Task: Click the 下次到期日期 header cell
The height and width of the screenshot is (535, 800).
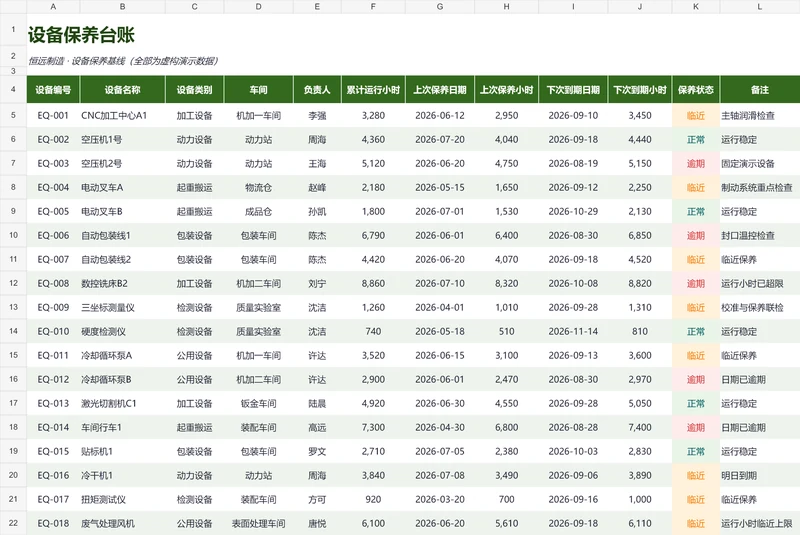Action: (x=573, y=90)
